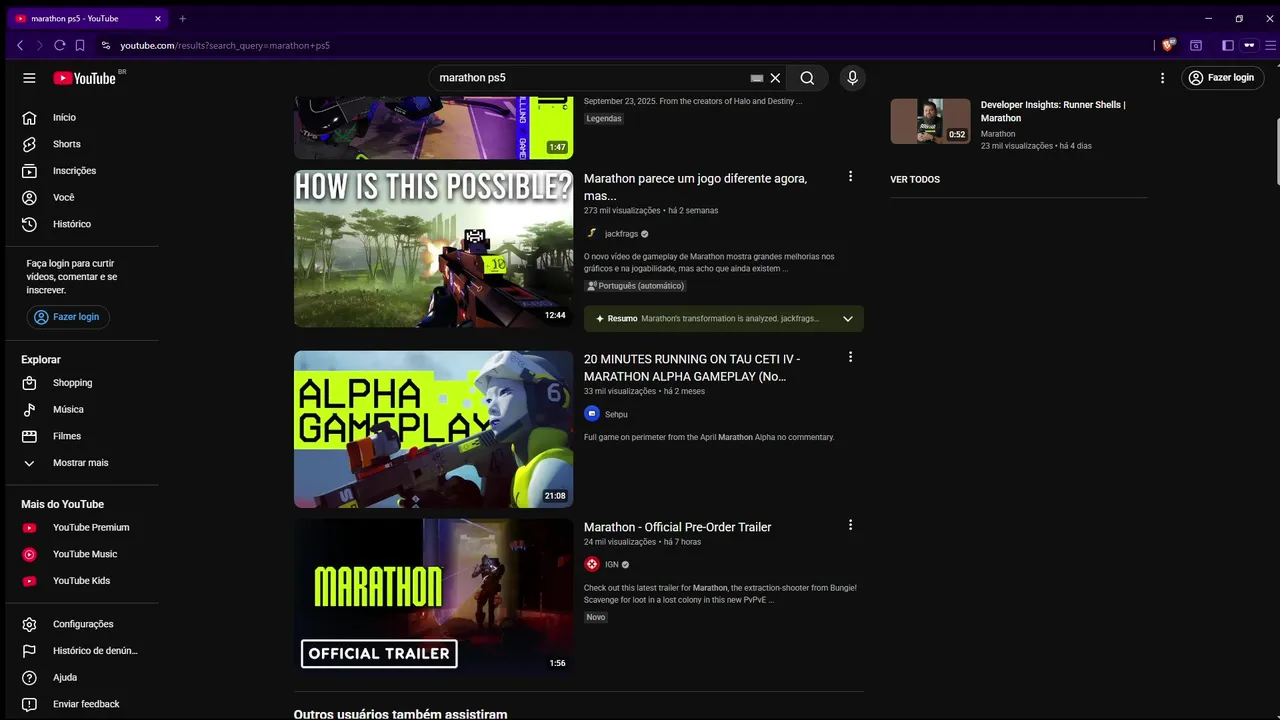
Task: Click the Novo badge under IGN video
Action: pyautogui.click(x=596, y=617)
